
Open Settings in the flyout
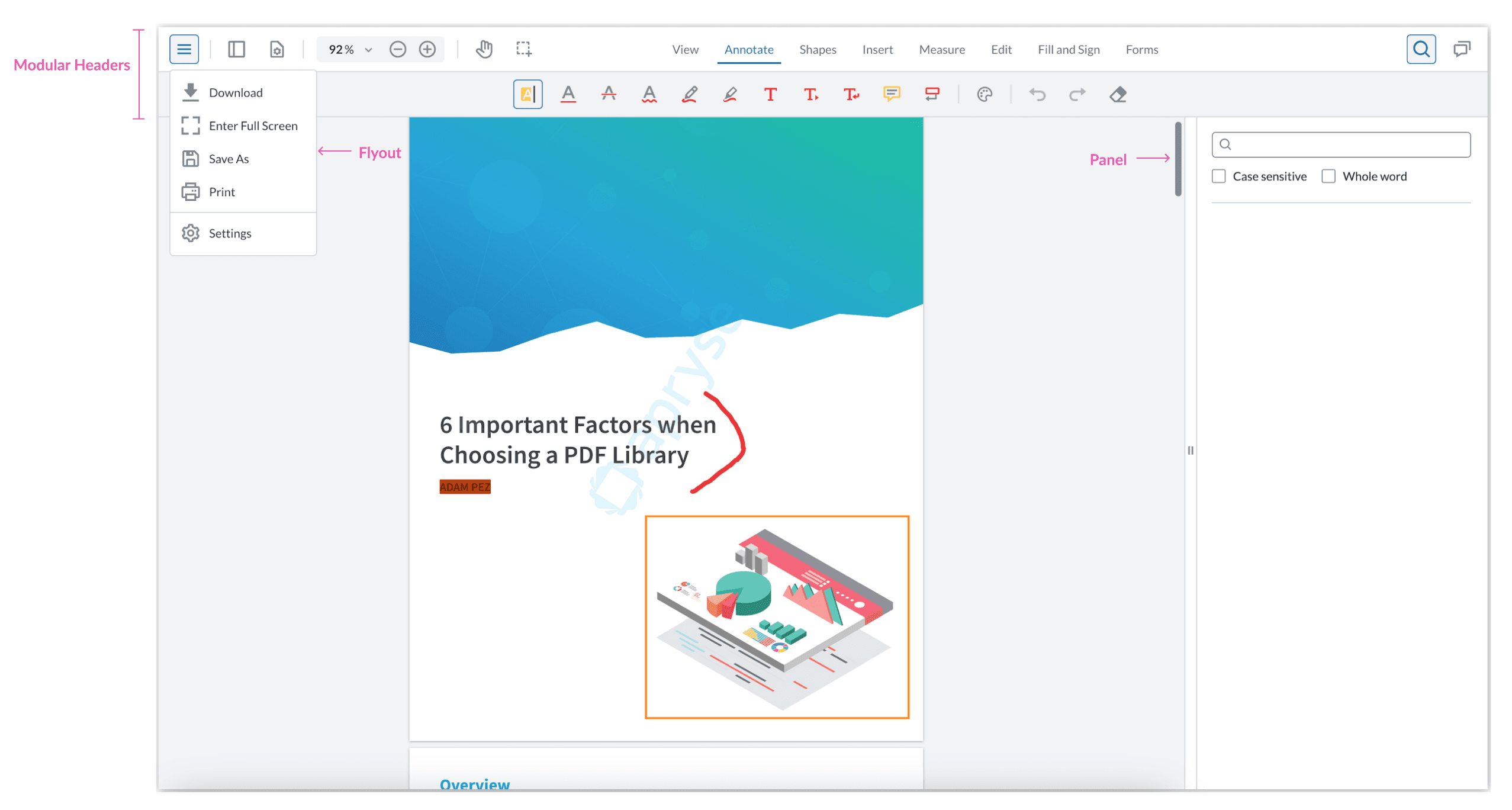coord(230,233)
